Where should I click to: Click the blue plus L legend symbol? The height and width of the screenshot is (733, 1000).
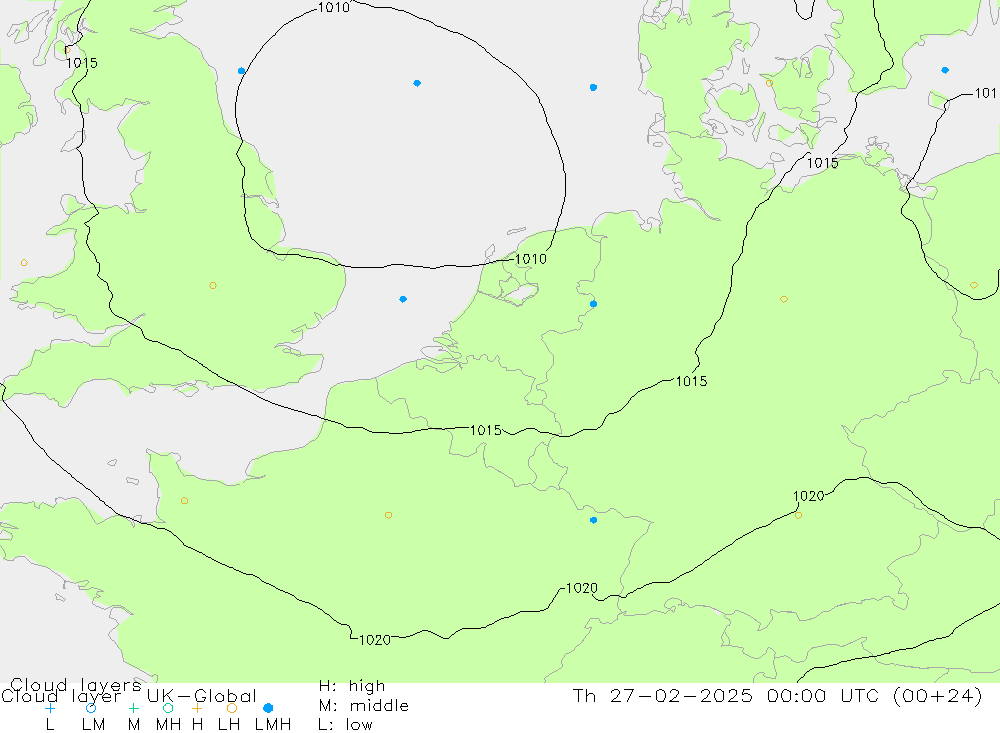(50, 708)
